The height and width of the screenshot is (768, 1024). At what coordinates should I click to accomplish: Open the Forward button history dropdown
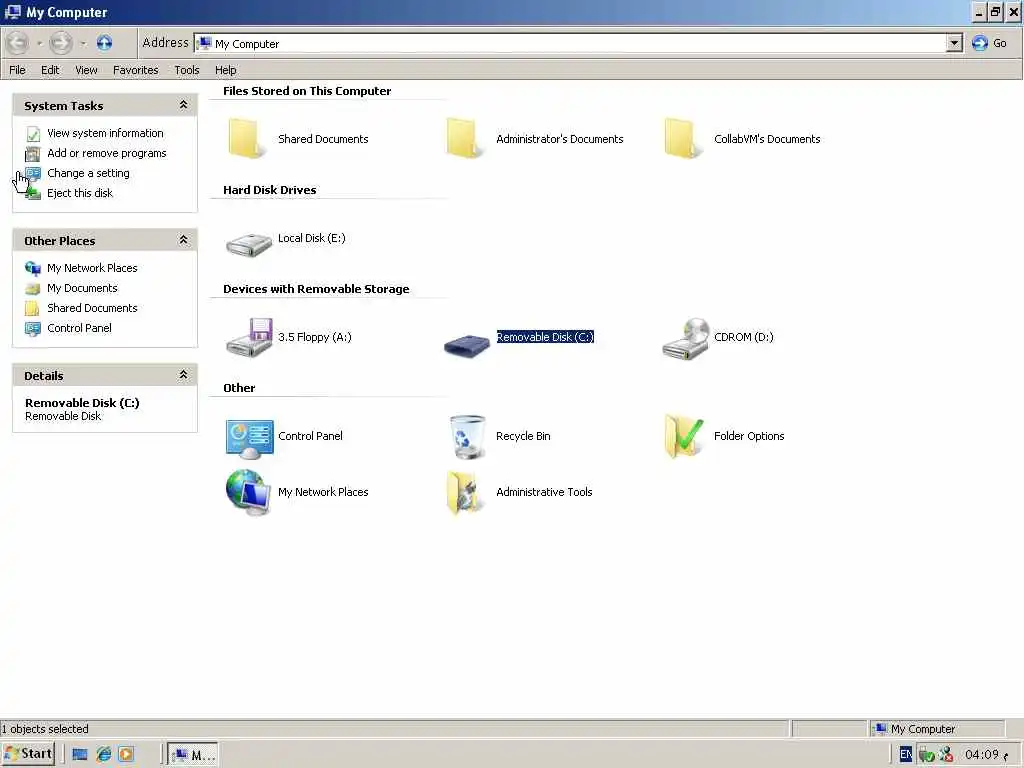click(x=83, y=43)
